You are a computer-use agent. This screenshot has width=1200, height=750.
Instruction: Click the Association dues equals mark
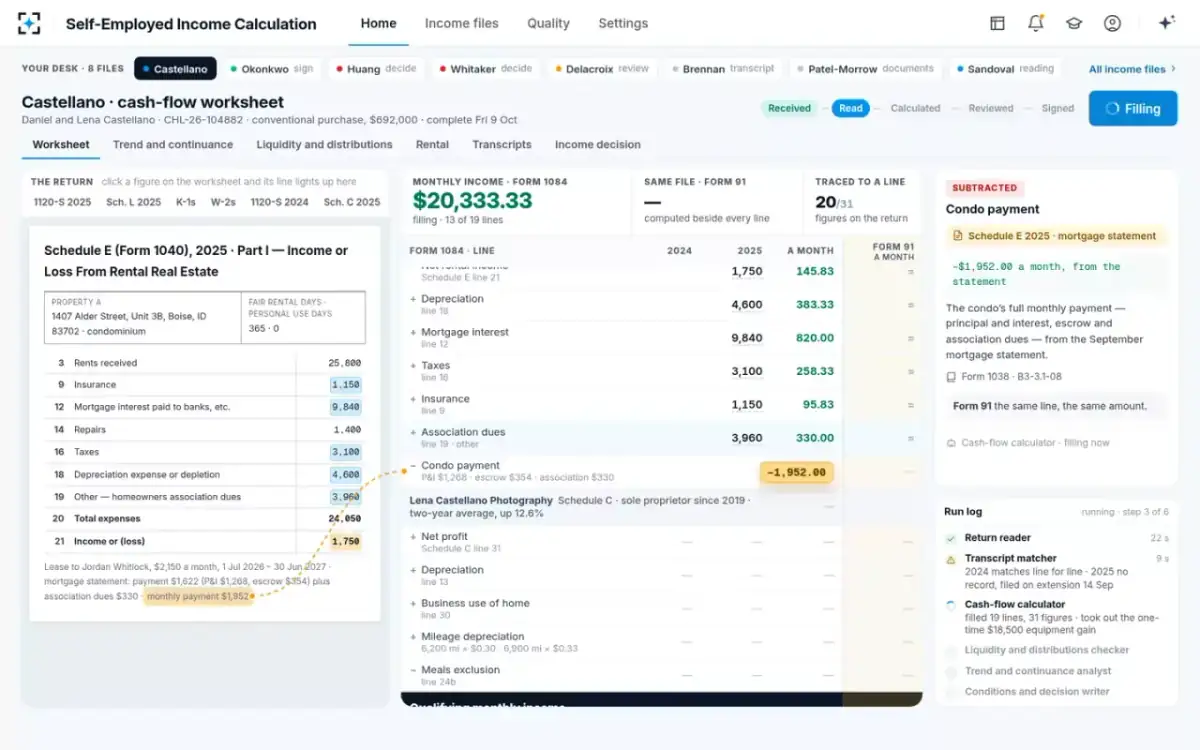(x=910, y=438)
